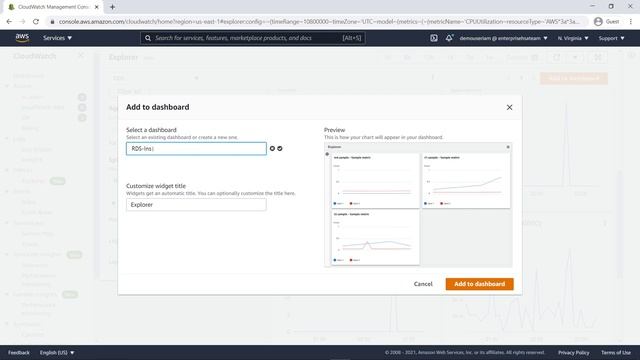Select the CloudWatch Management Console tab
Image resolution: width=640 pixels, height=360 pixels.
tap(53, 7)
